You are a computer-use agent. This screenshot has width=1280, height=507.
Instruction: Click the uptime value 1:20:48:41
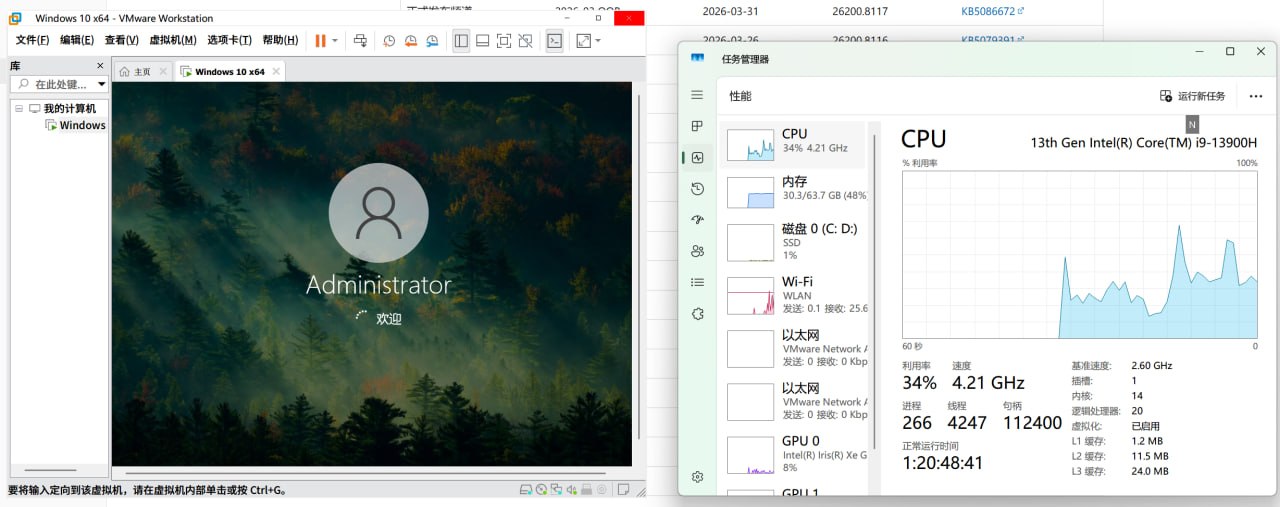943,463
